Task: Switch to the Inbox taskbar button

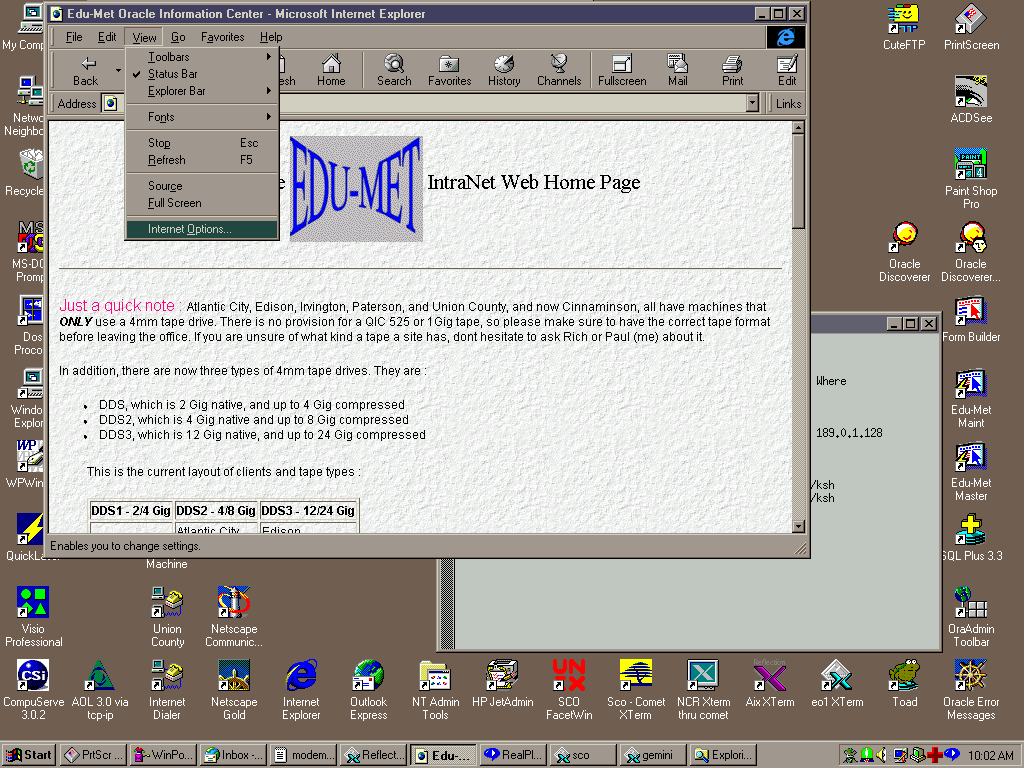Action: tap(234, 755)
